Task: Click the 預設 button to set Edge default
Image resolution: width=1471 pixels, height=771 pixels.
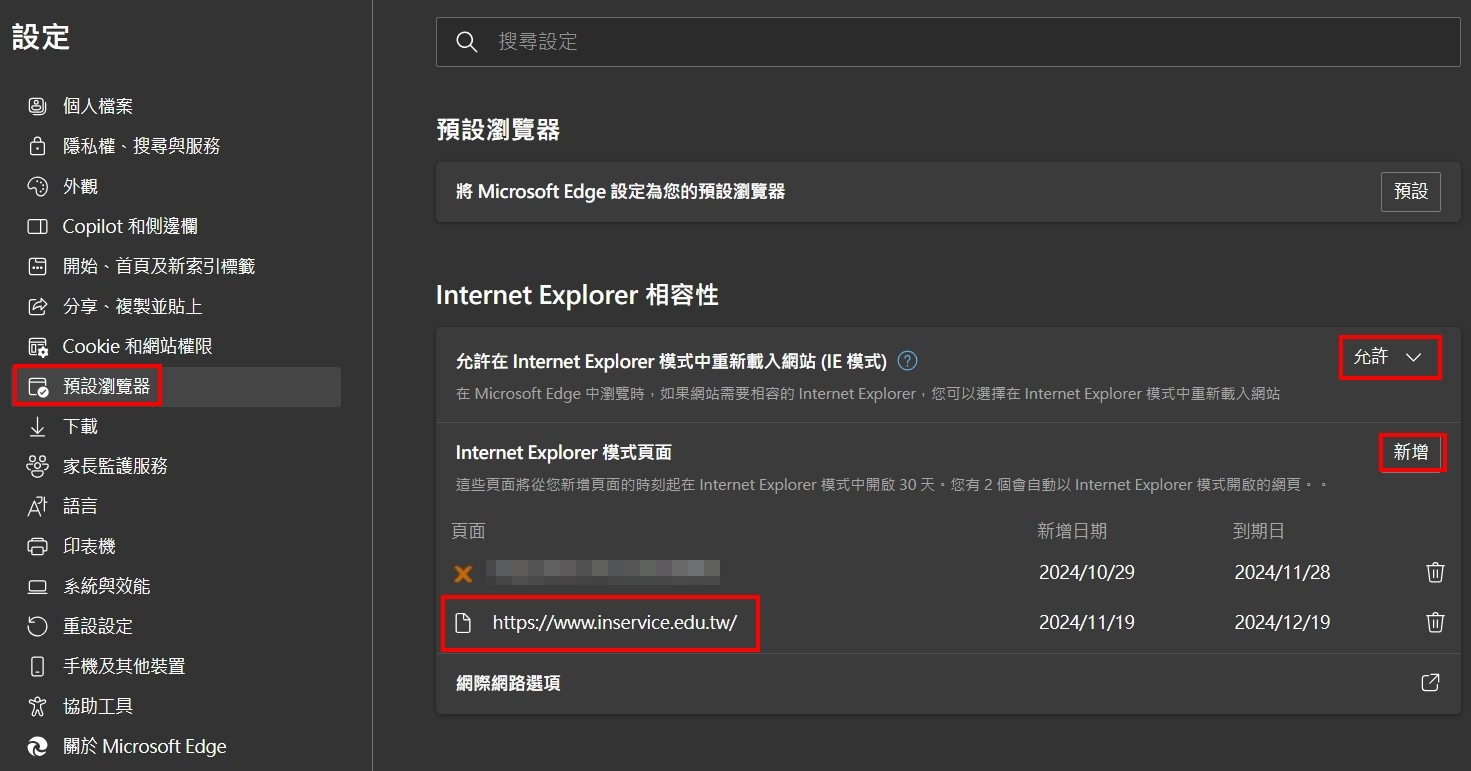Action: (x=1411, y=191)
